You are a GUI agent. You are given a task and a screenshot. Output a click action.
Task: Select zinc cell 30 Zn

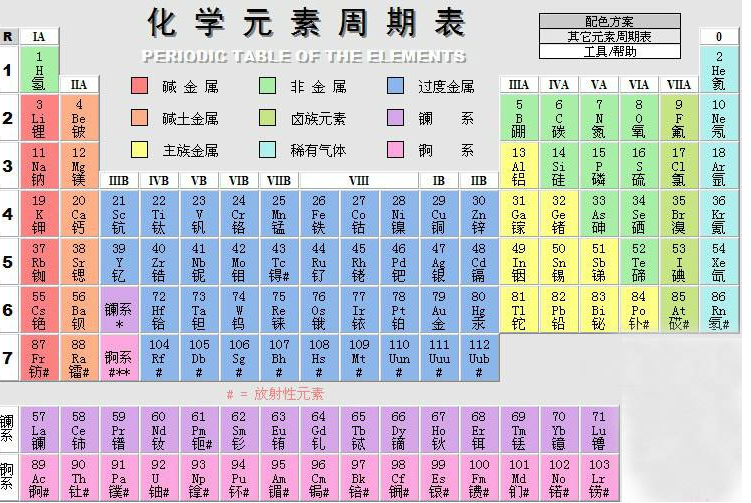pyautogui.click(x=478, y=214)
